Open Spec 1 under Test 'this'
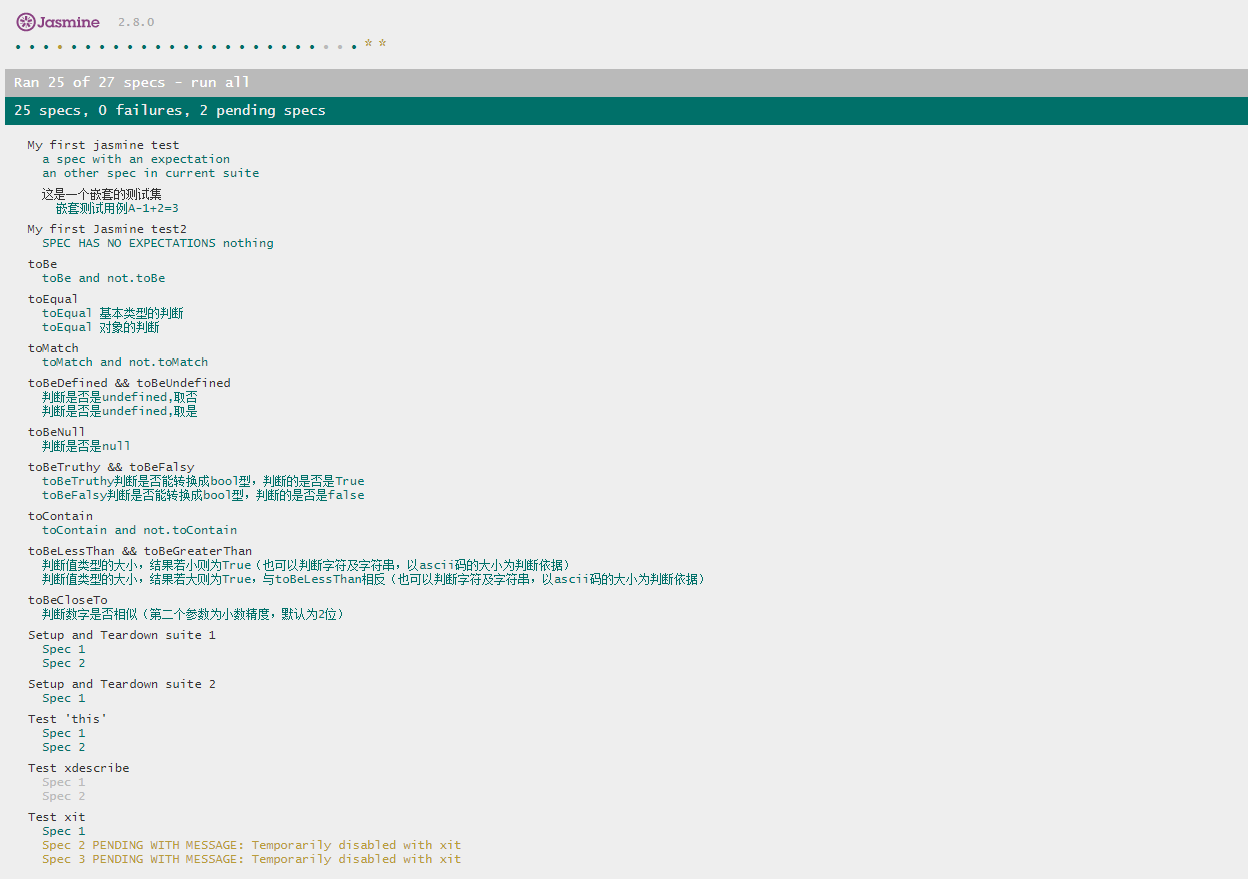The width and height of the screenshot is (1248, 880). point(64,733)
